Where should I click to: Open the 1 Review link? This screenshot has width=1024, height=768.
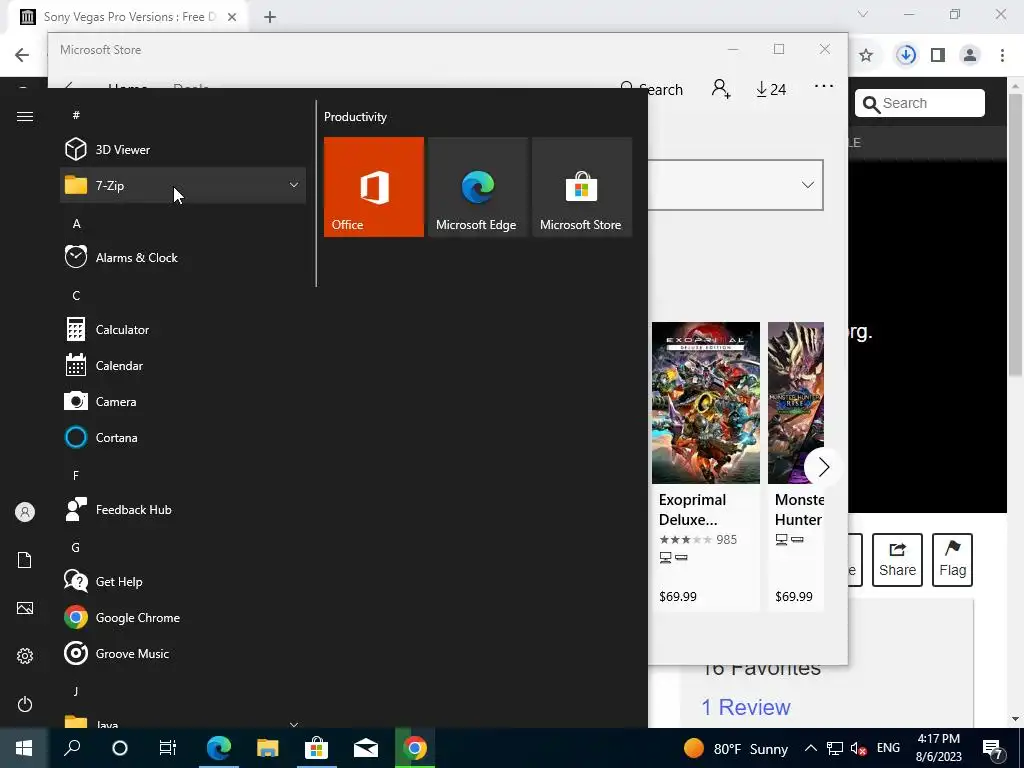(746, 707)
